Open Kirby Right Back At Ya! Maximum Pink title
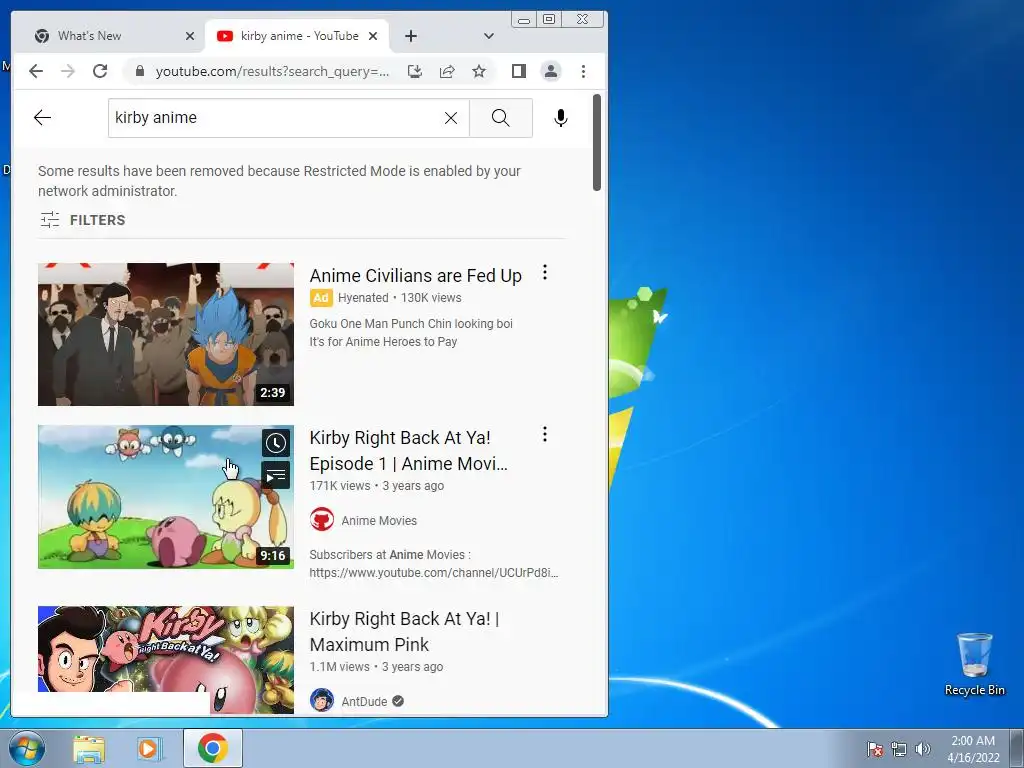 tap(404, 632)
